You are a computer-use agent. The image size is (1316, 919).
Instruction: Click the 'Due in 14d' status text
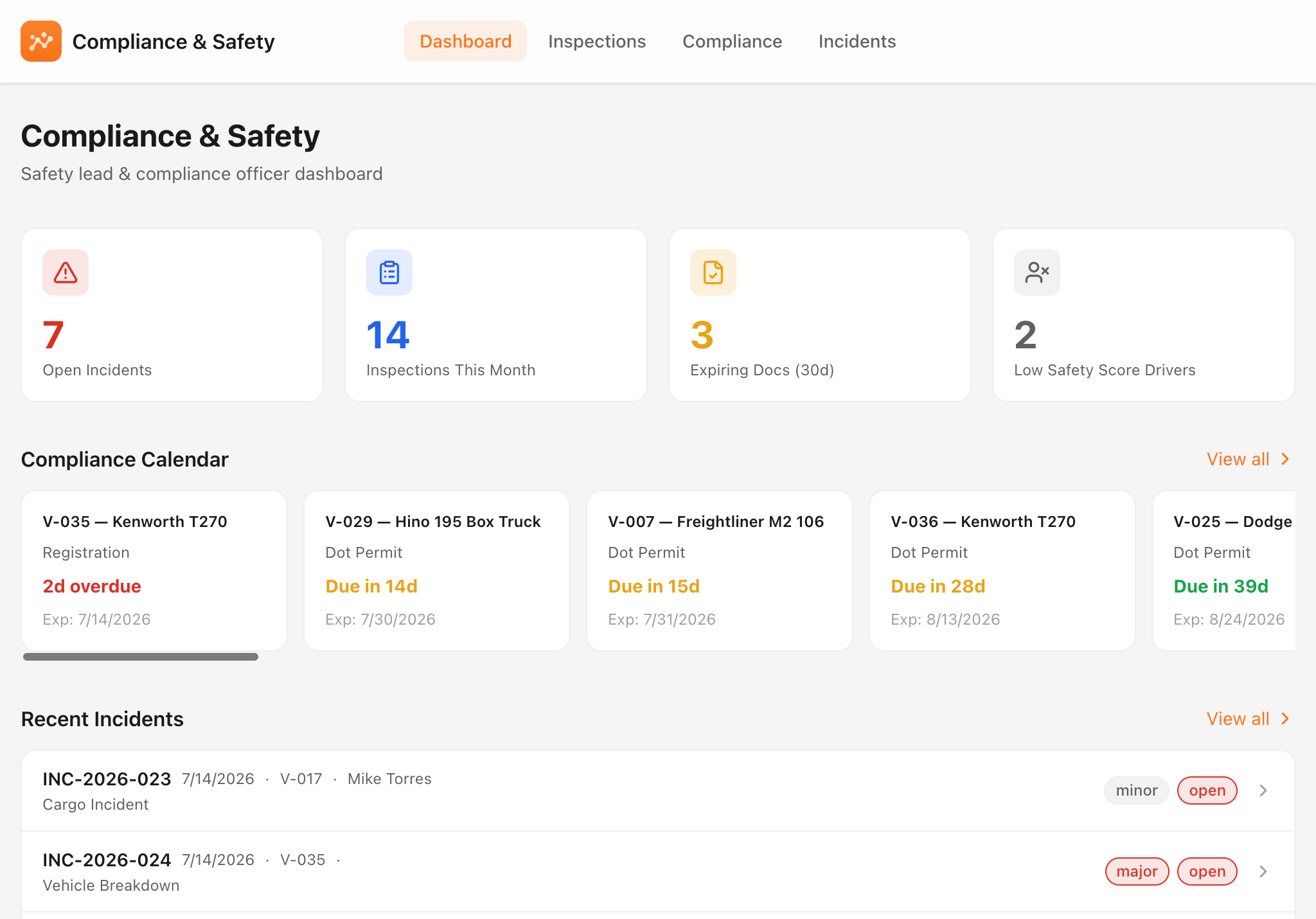371,586
